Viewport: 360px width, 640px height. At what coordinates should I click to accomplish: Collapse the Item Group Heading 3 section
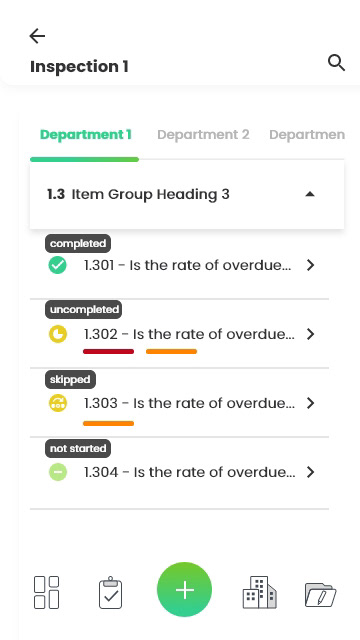tap(310, 194)
